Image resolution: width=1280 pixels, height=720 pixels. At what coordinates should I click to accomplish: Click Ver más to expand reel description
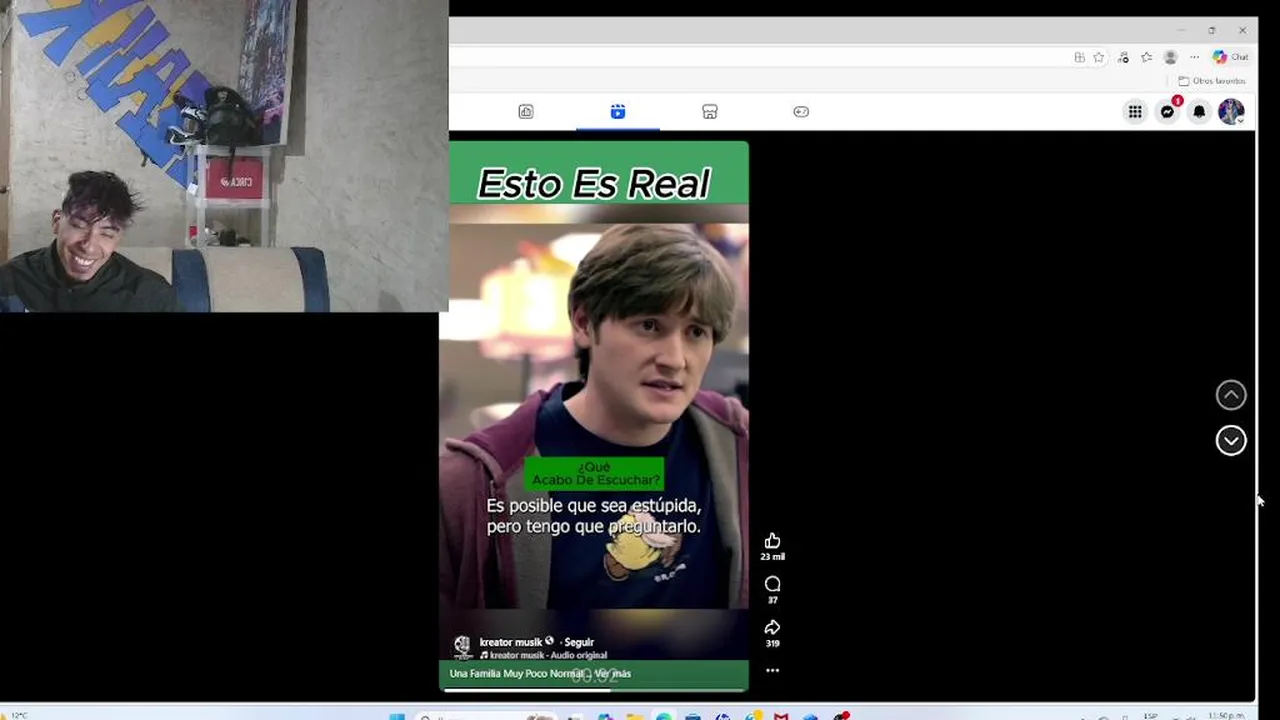[613, 674]
